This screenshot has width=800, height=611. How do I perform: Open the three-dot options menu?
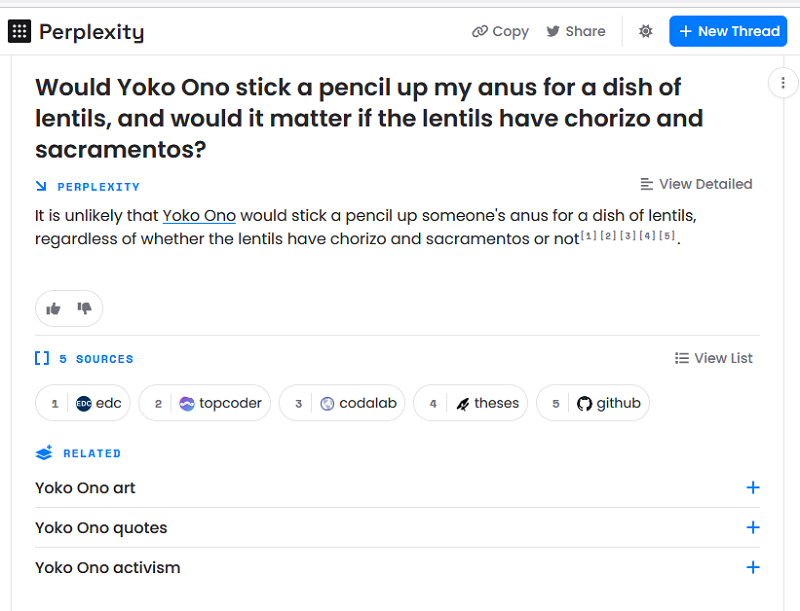(783, 83)
